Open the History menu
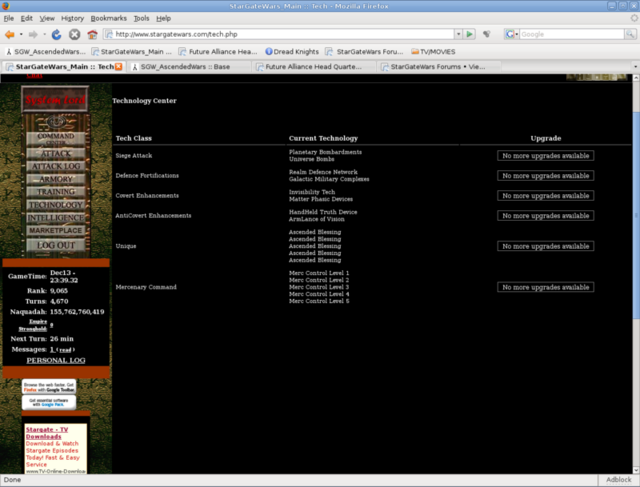 tap(72, 18)
